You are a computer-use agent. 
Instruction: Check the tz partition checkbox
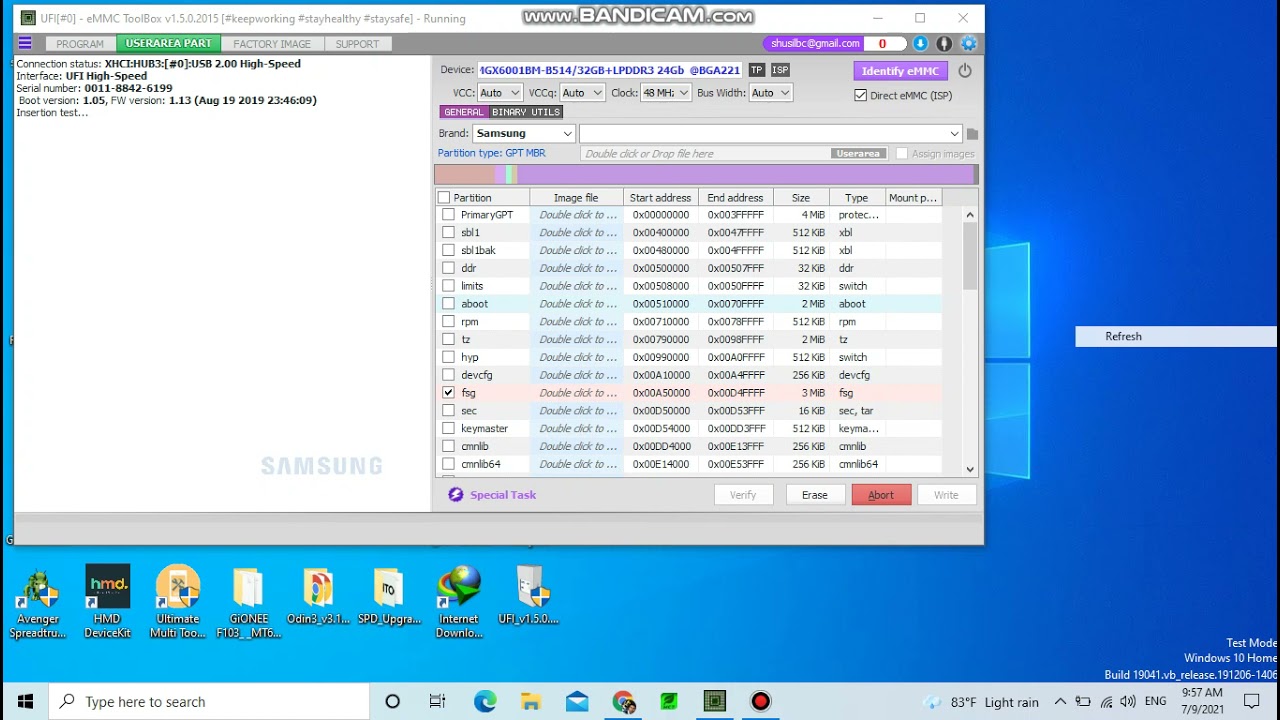click(x=448, y=339)
